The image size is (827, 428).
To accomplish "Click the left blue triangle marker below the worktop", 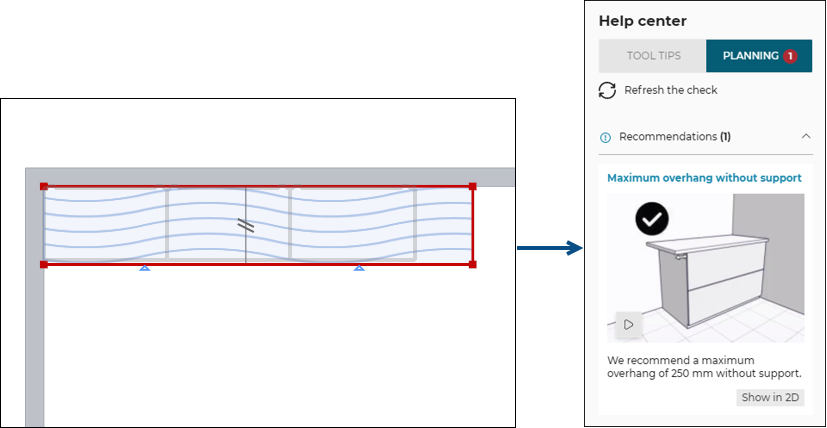I will pyautogui.click(x=145, y=268).
